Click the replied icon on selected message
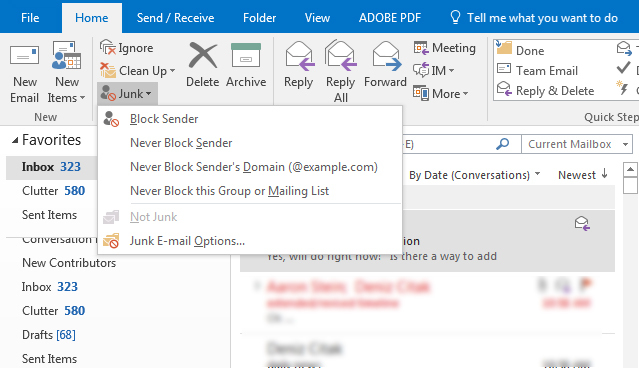 click(x=582, y=223)
